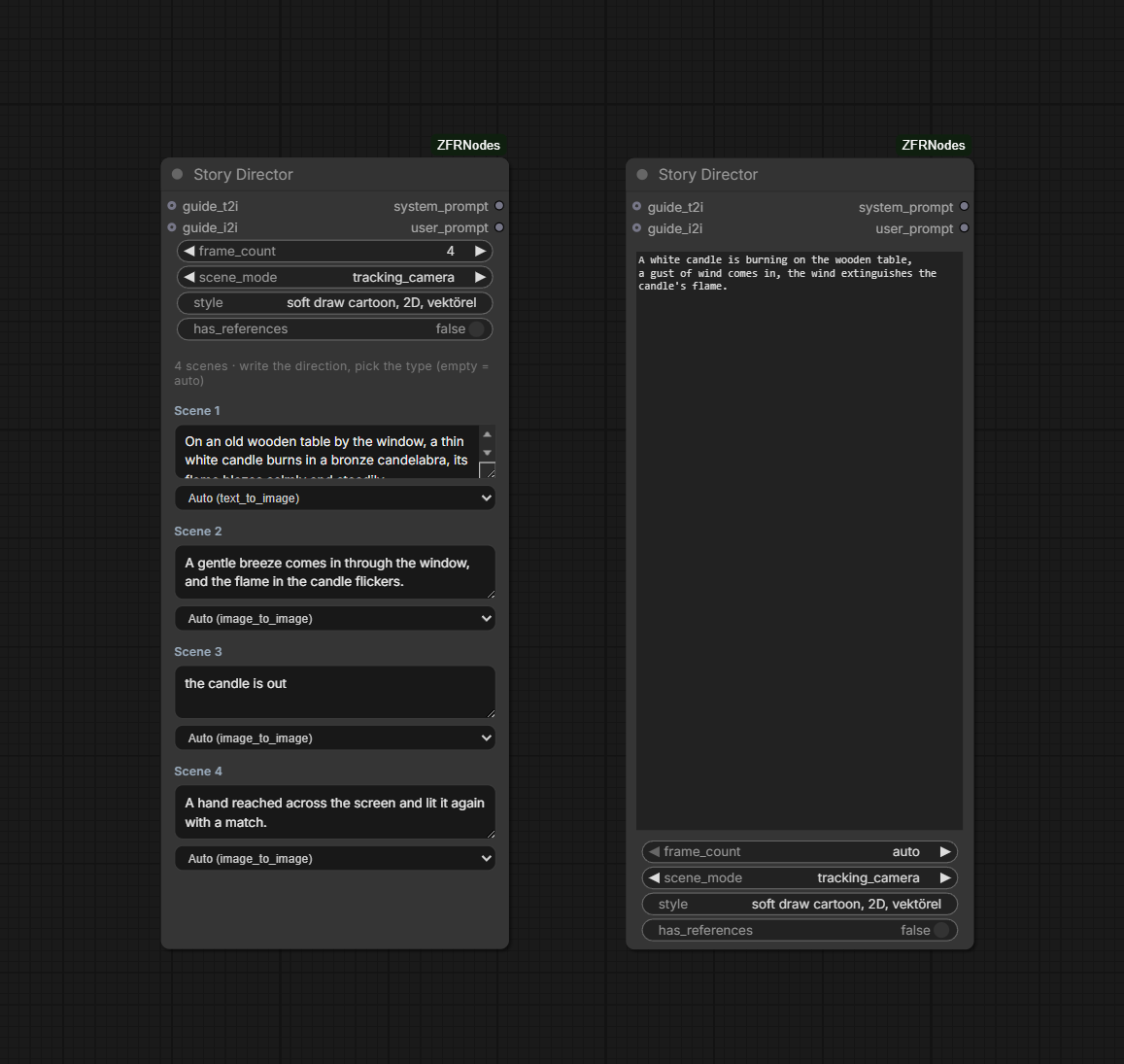
Task: Click left node 'Story Director' title
Action: 243,174
